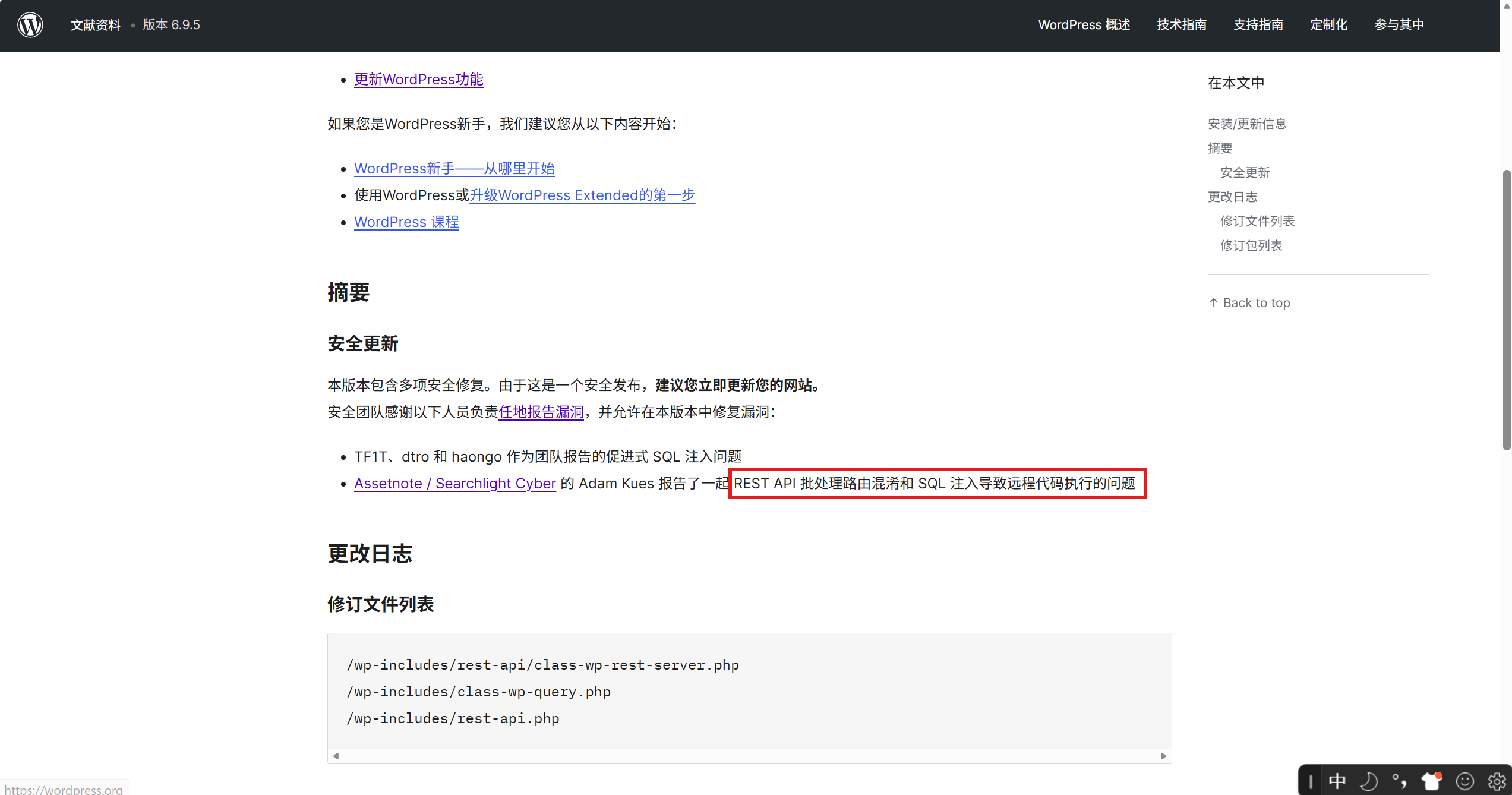Screen dimensions: 1512x795
Task: Open the 任地报告漏洞 link
Action: (x=541, y=412)
